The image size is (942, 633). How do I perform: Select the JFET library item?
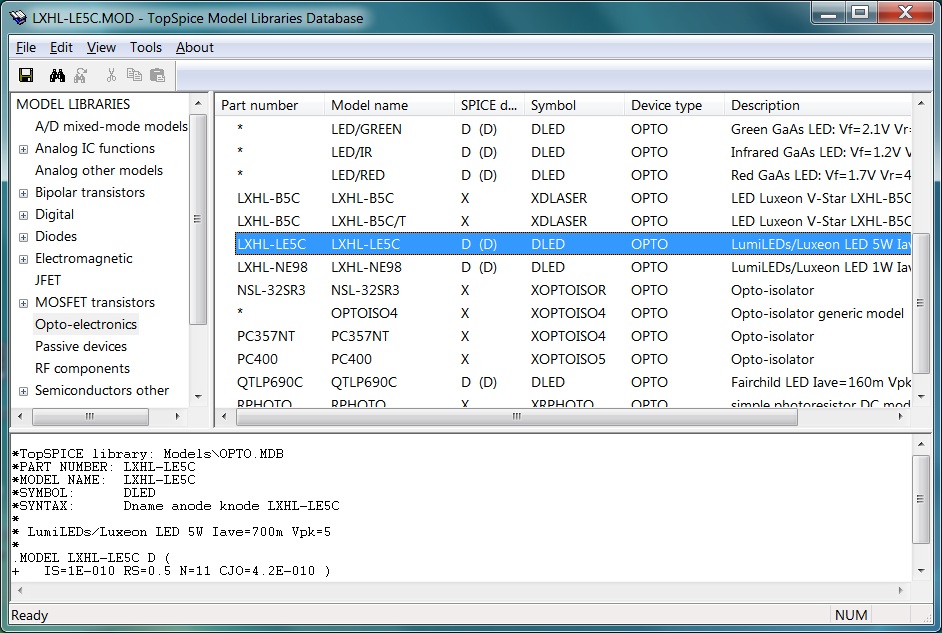tap(48, 280)
